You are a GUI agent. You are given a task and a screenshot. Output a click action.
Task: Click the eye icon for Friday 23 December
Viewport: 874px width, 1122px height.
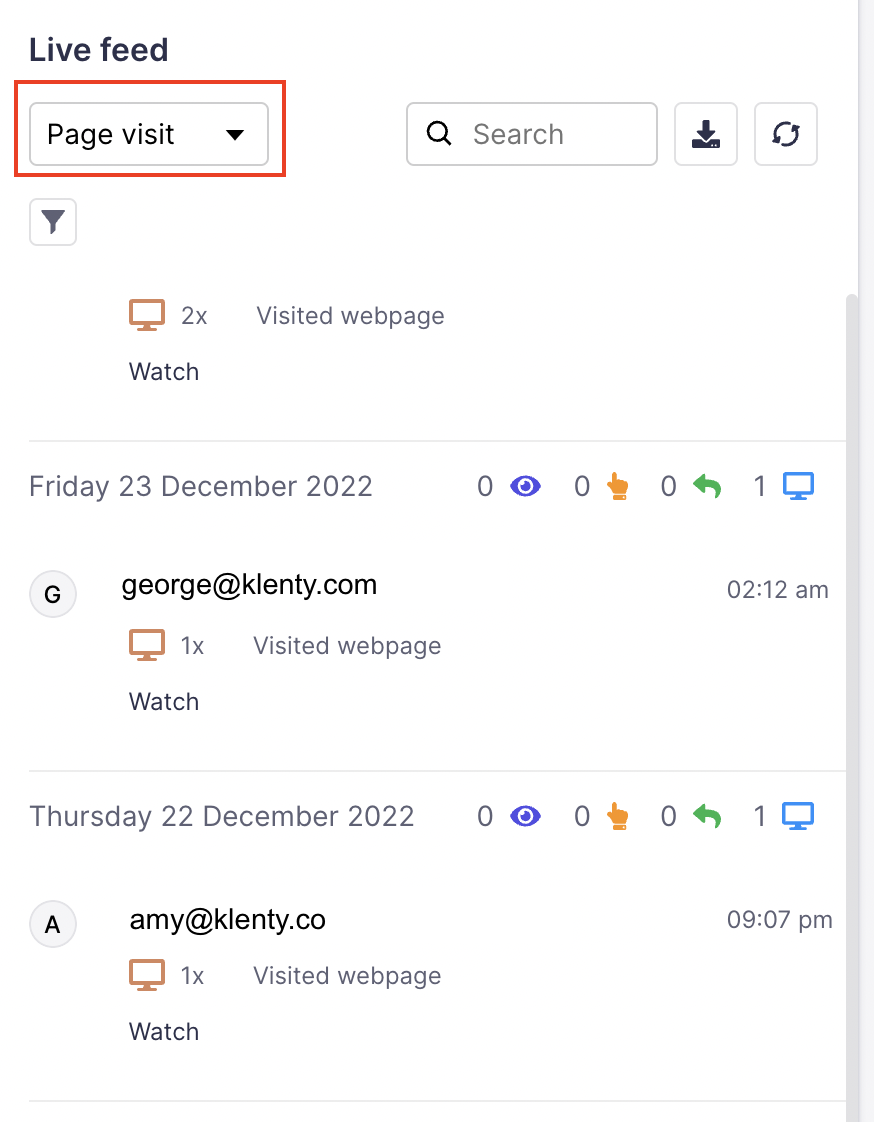525,487
